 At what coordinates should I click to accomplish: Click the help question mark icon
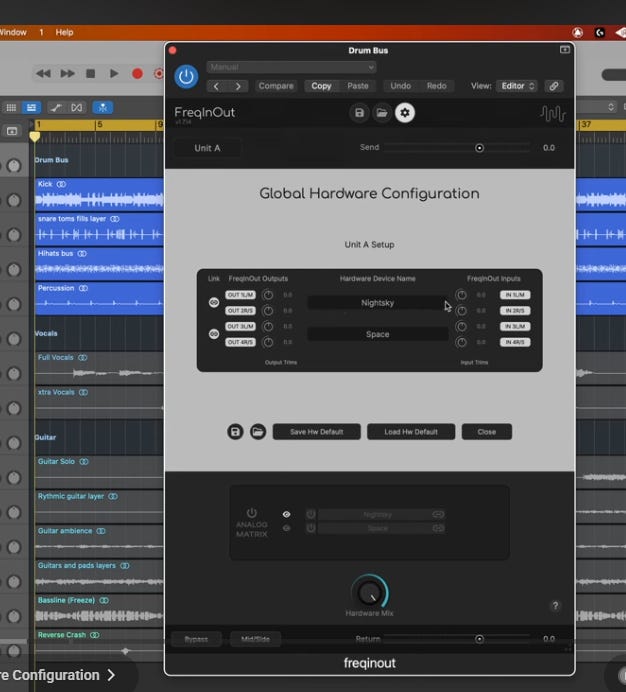tap(555, 606)
